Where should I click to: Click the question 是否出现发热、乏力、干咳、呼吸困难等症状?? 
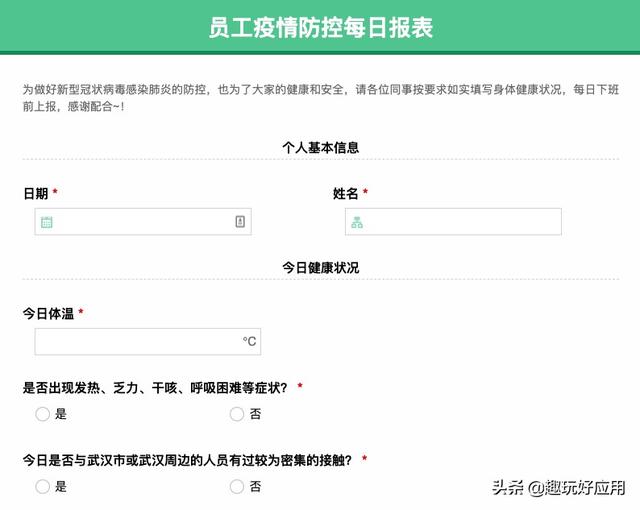tap(155, 388)
